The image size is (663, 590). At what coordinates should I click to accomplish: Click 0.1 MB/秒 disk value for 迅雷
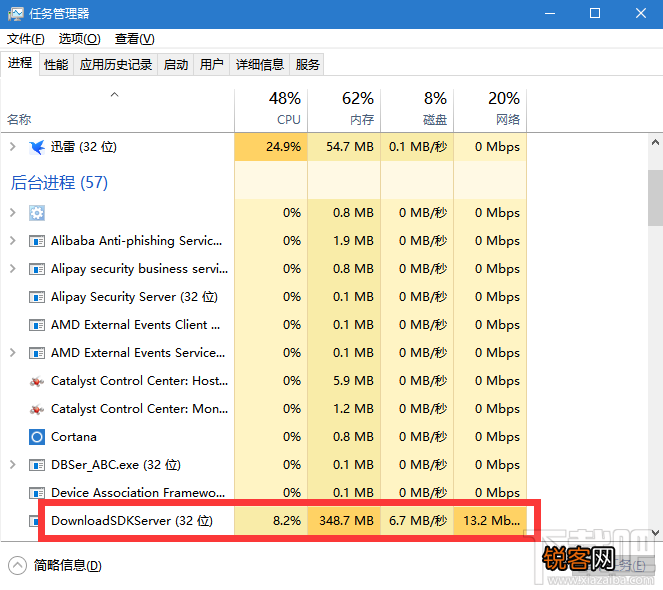[418, 147]
